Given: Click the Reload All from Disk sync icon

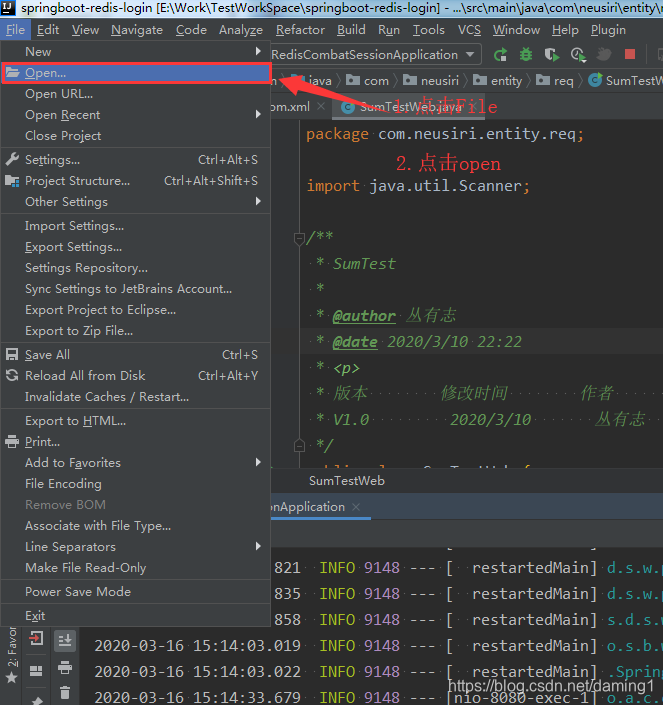Looking at the screenshot, I should pos(12,375).
